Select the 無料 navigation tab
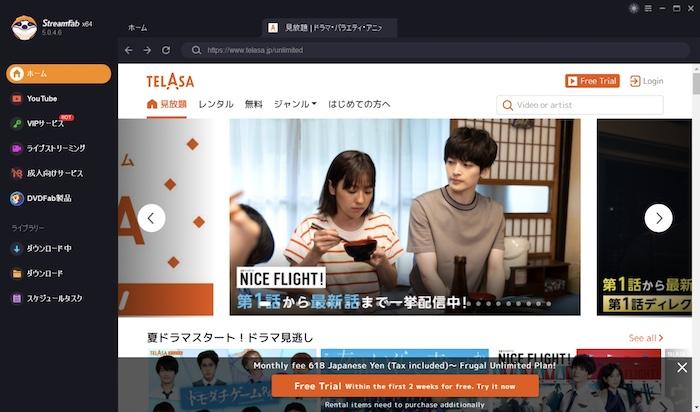The width and height of the screenshot is (700, 412). (254, 104)
